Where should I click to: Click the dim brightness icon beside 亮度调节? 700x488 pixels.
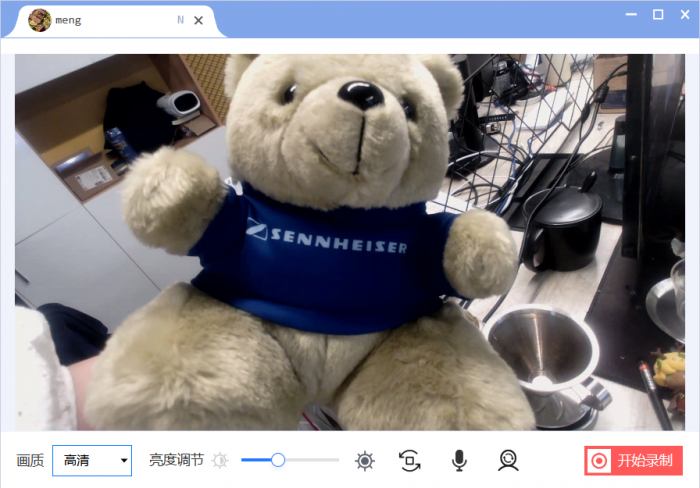point(220,460)
